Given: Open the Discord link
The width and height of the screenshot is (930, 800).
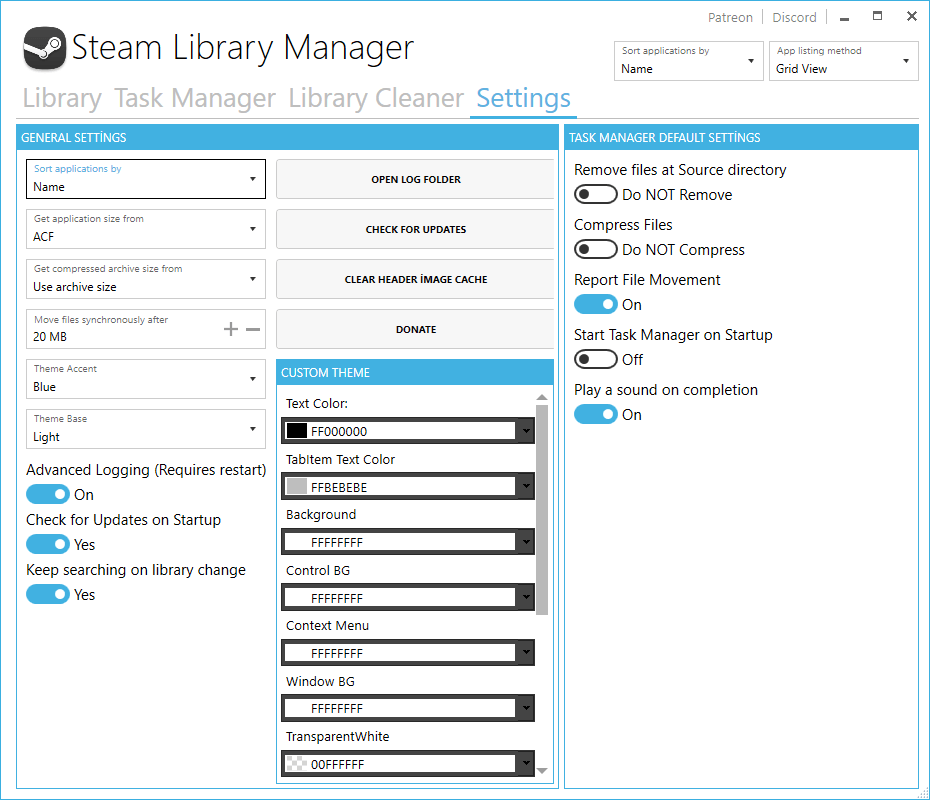Looking at the screenshot, I should (794, 18).
